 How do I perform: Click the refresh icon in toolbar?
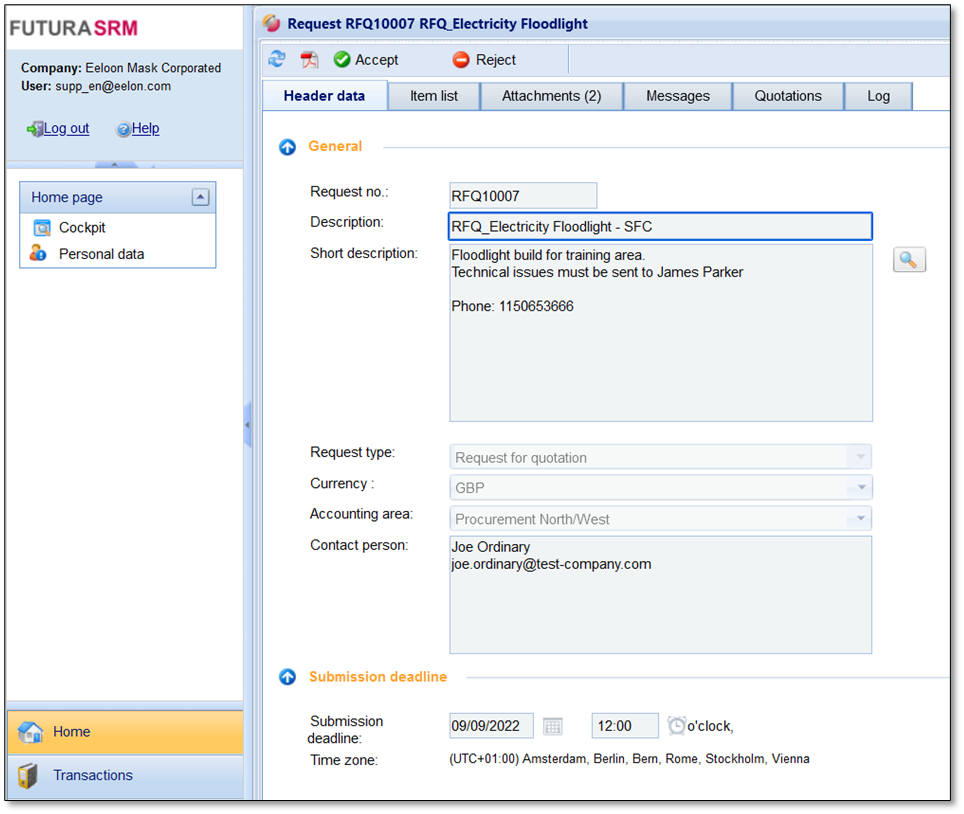[277, 60]
